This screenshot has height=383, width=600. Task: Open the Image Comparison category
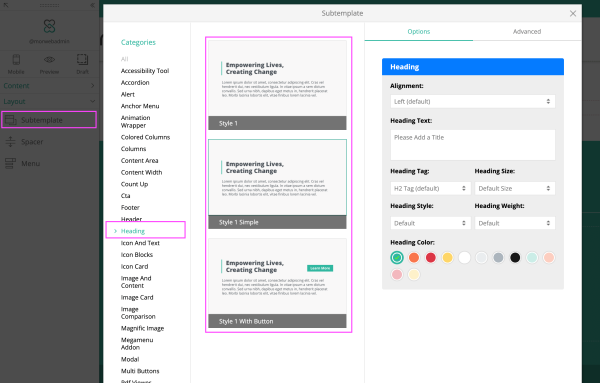tap(138, 313)
